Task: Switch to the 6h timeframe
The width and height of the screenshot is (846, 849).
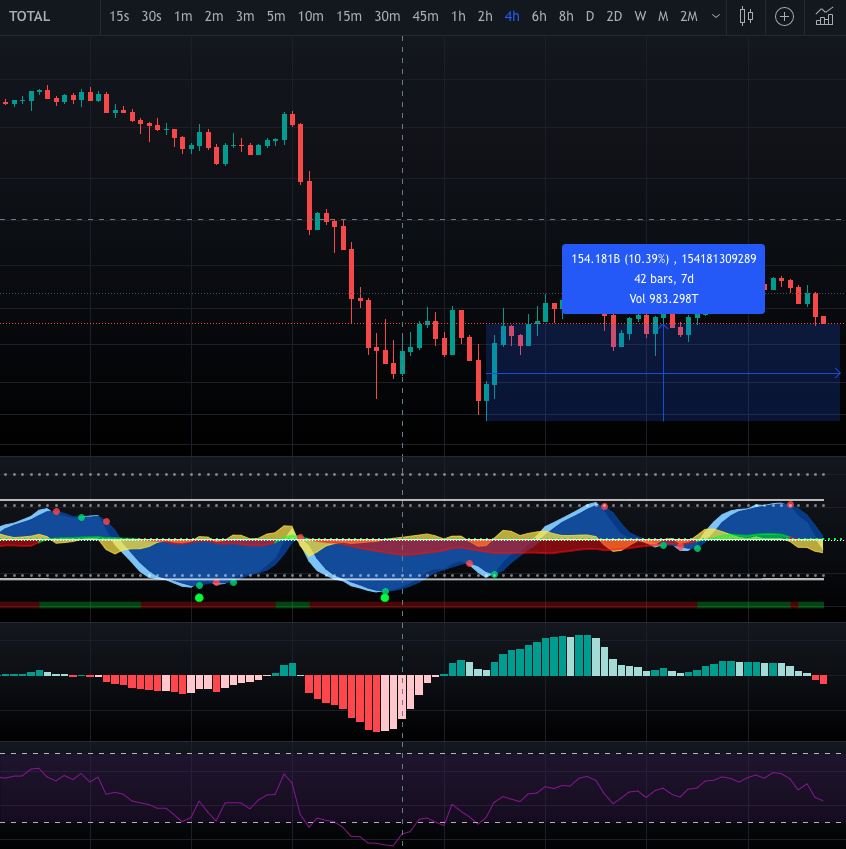Action: click(539, 16)
